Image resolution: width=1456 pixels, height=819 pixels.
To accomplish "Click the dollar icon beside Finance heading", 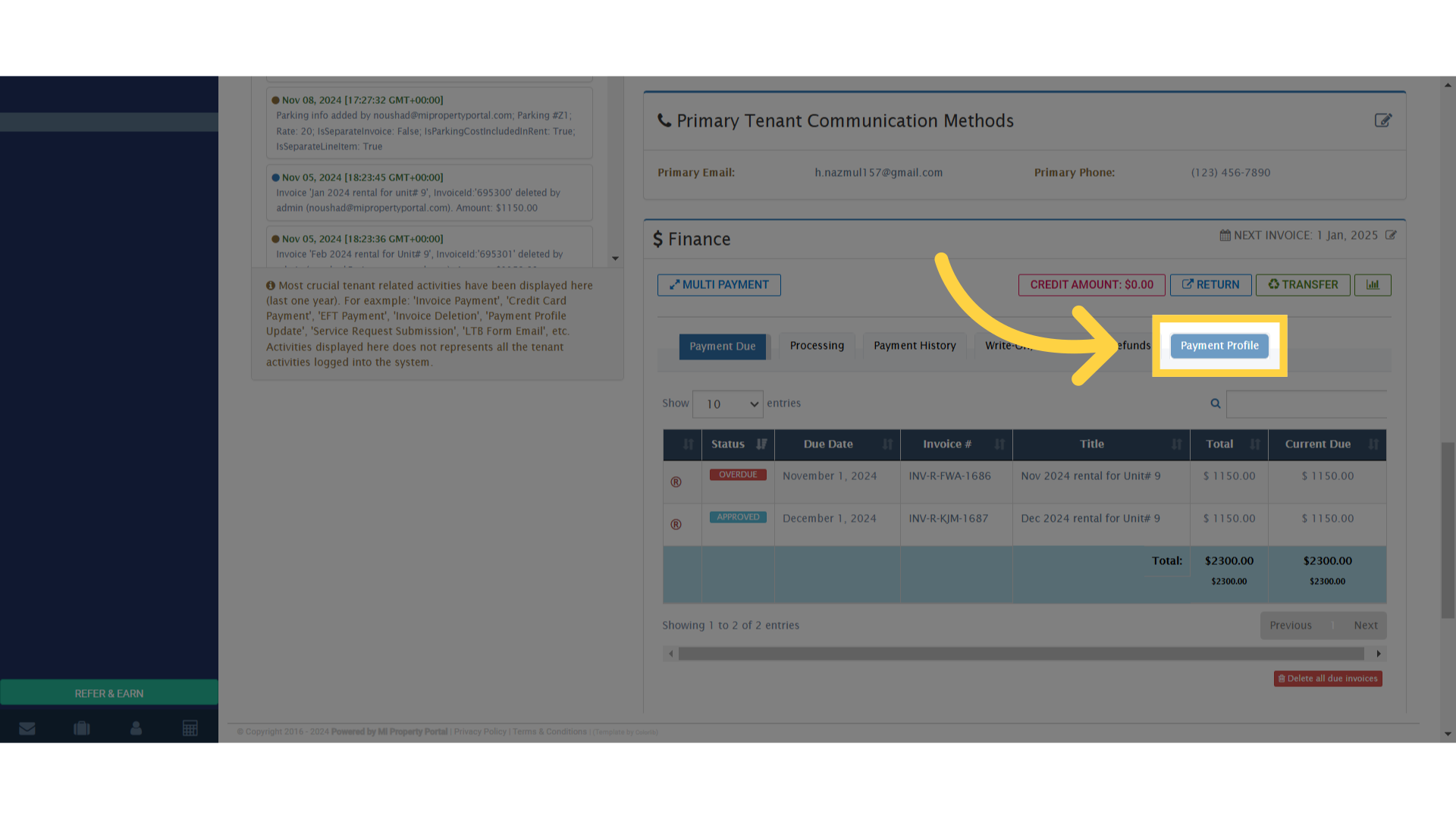I will point(657,240).
